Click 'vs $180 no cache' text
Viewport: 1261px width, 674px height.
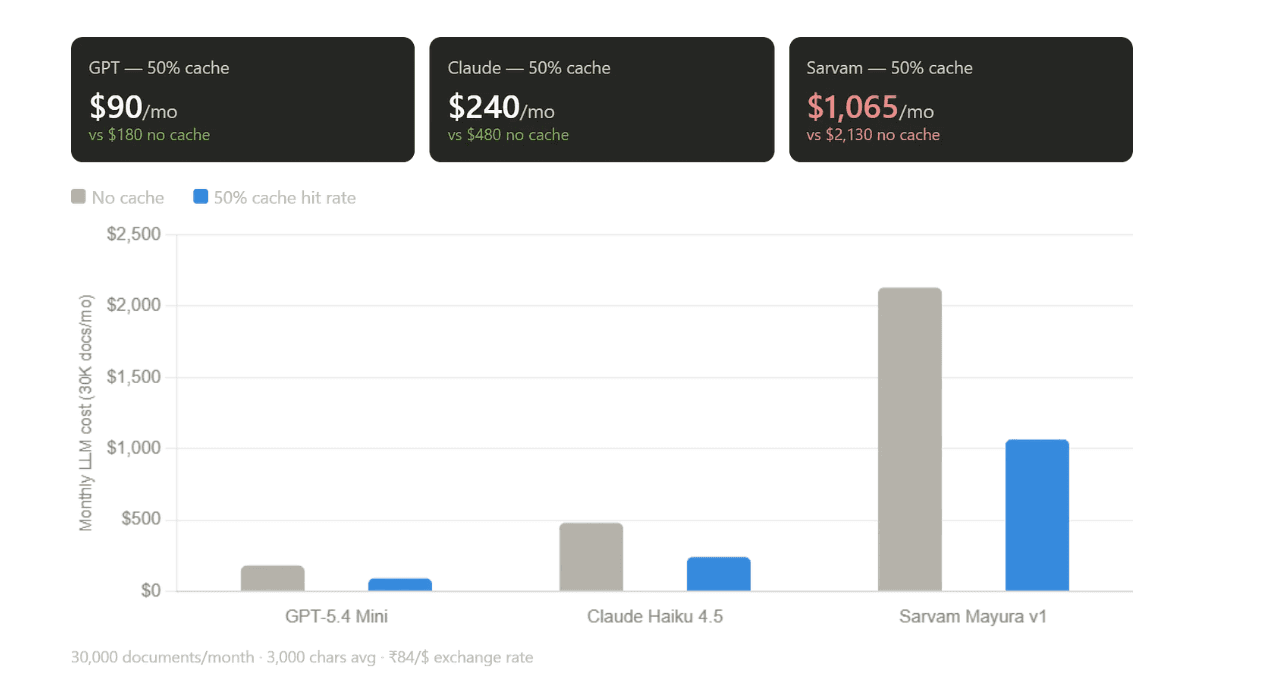149,135
